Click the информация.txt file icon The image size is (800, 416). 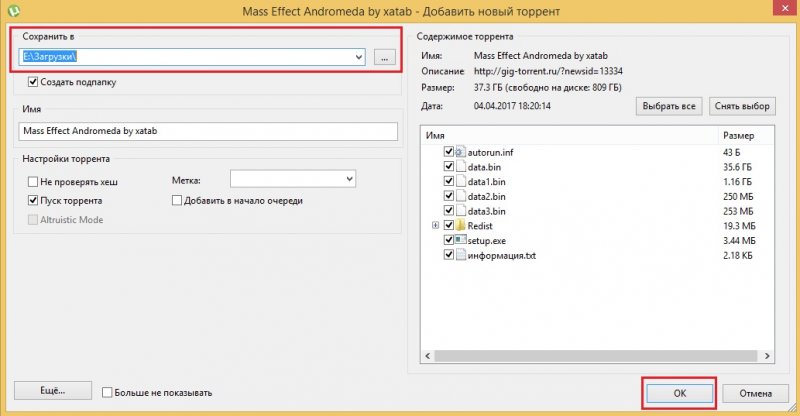[x=461, y=256]
